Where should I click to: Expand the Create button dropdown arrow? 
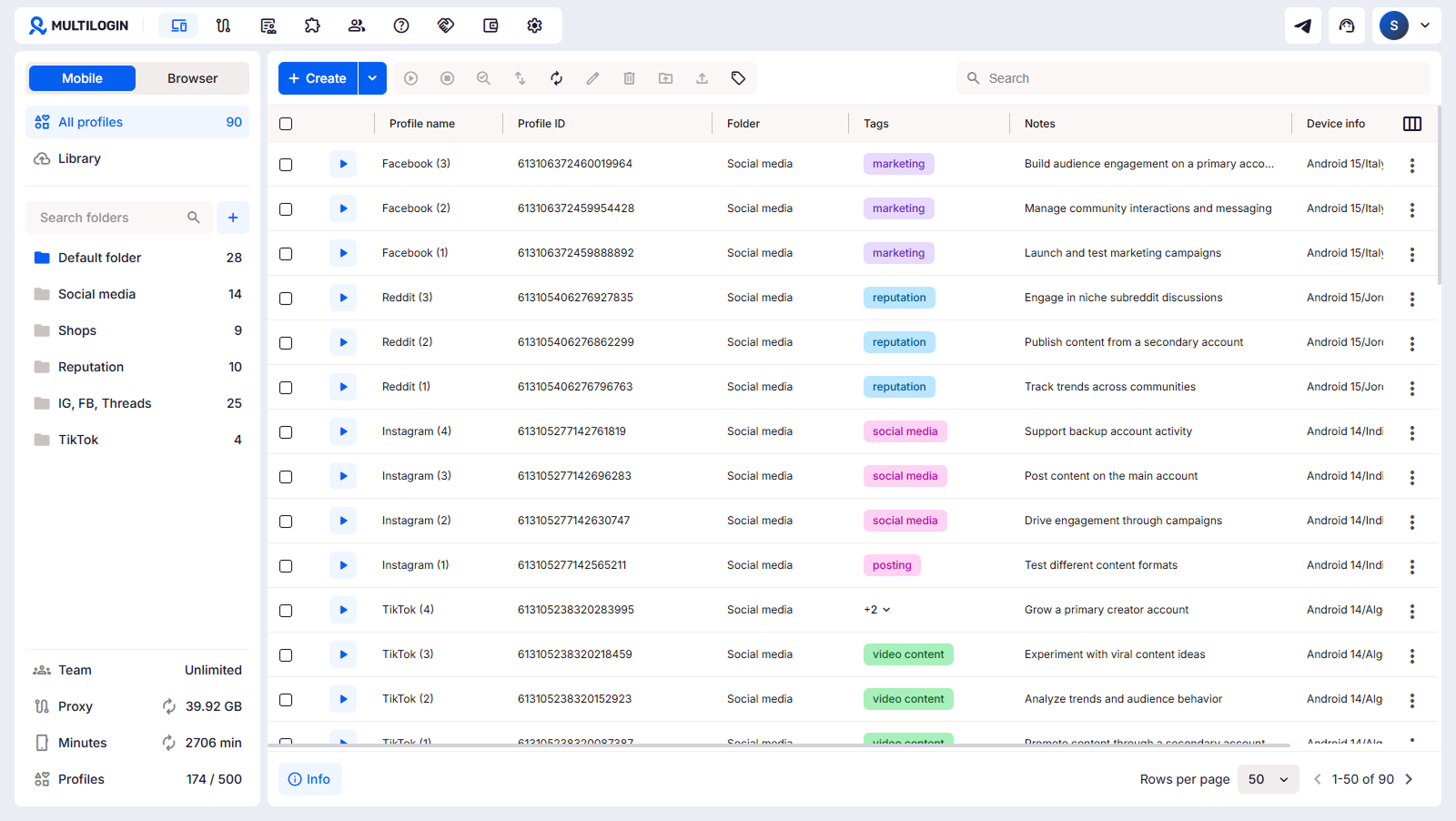point(372,78)
